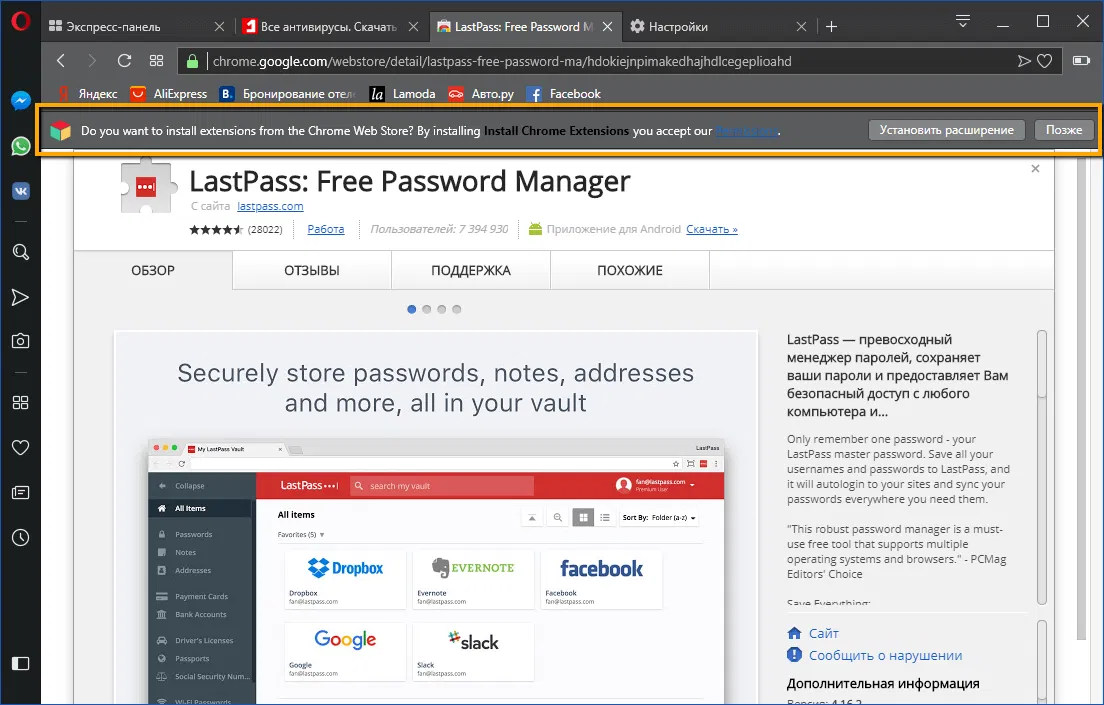Send page to My Flow from address bar
This screenshot has height=705, width=1104.
pyautogui.click(x=1024, y=61)
